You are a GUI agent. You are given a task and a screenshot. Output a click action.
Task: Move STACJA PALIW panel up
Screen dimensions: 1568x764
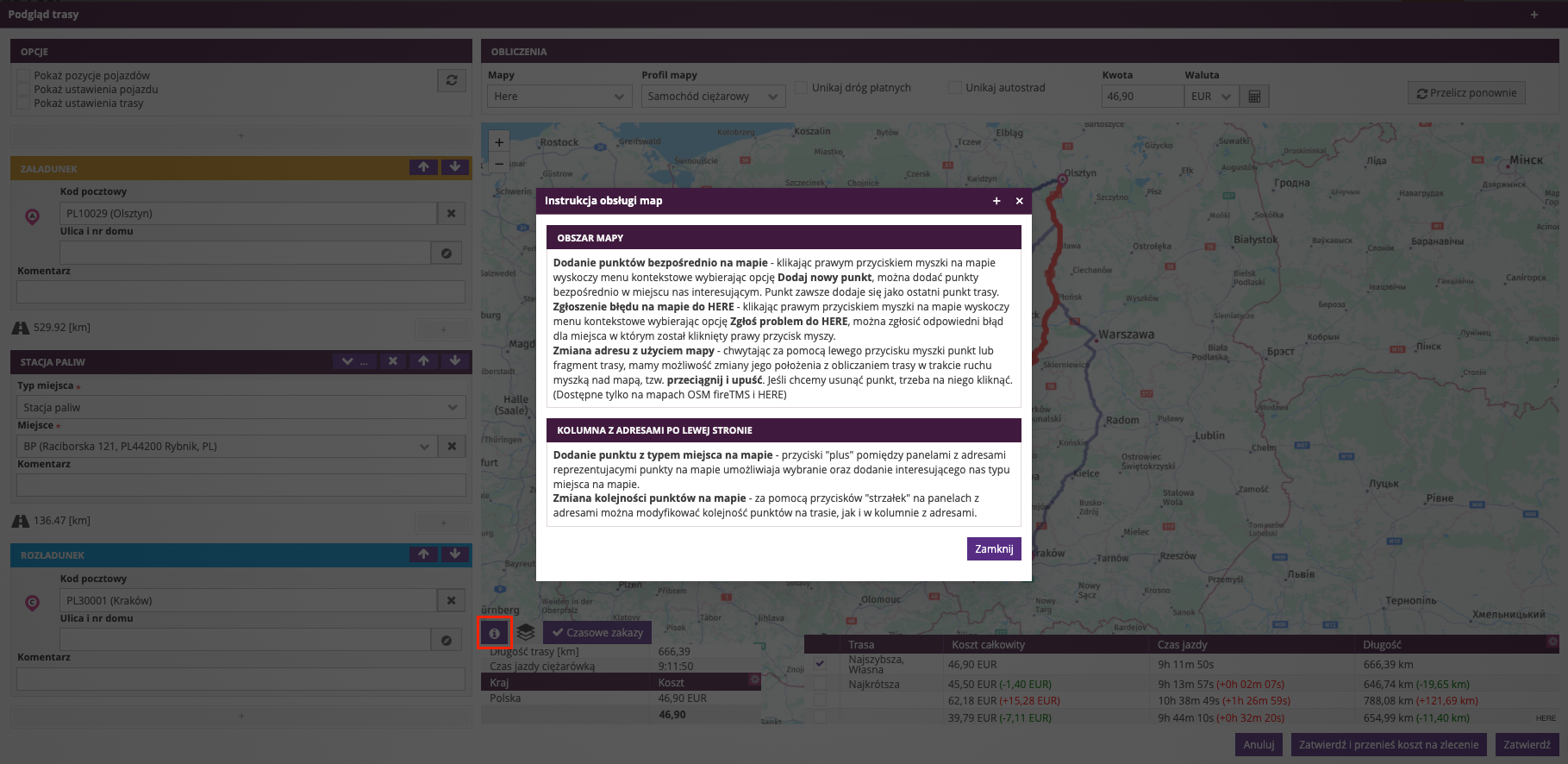(423, 361)
